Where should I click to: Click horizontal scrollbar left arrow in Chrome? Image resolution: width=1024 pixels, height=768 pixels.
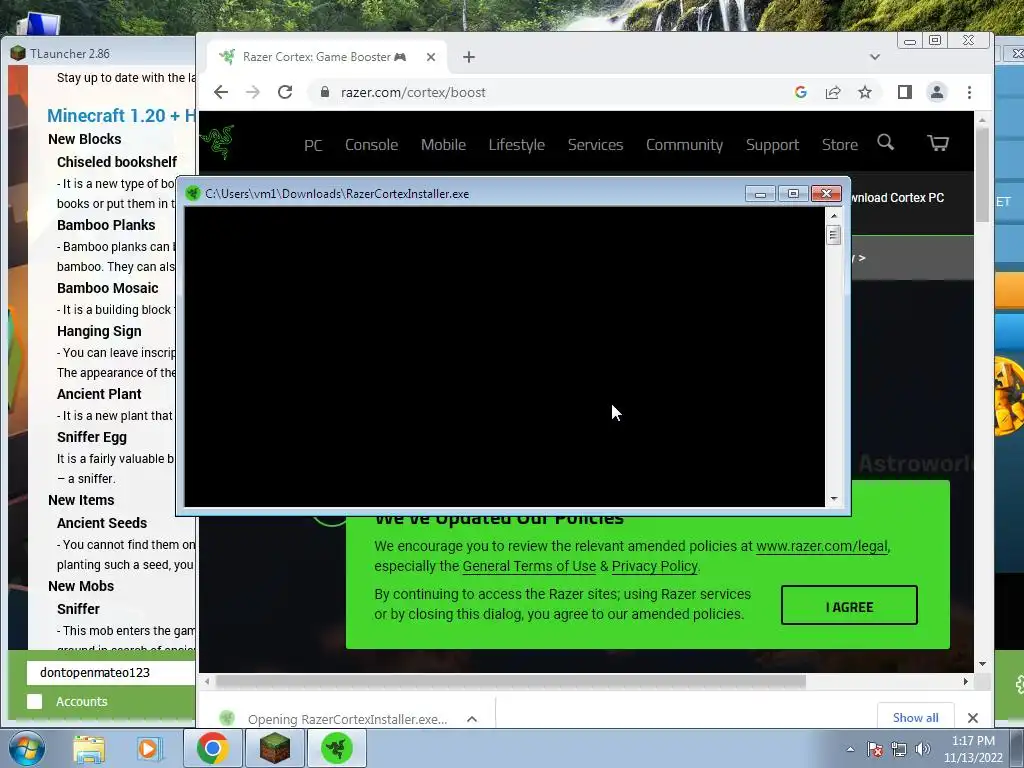tap(207, 681)
